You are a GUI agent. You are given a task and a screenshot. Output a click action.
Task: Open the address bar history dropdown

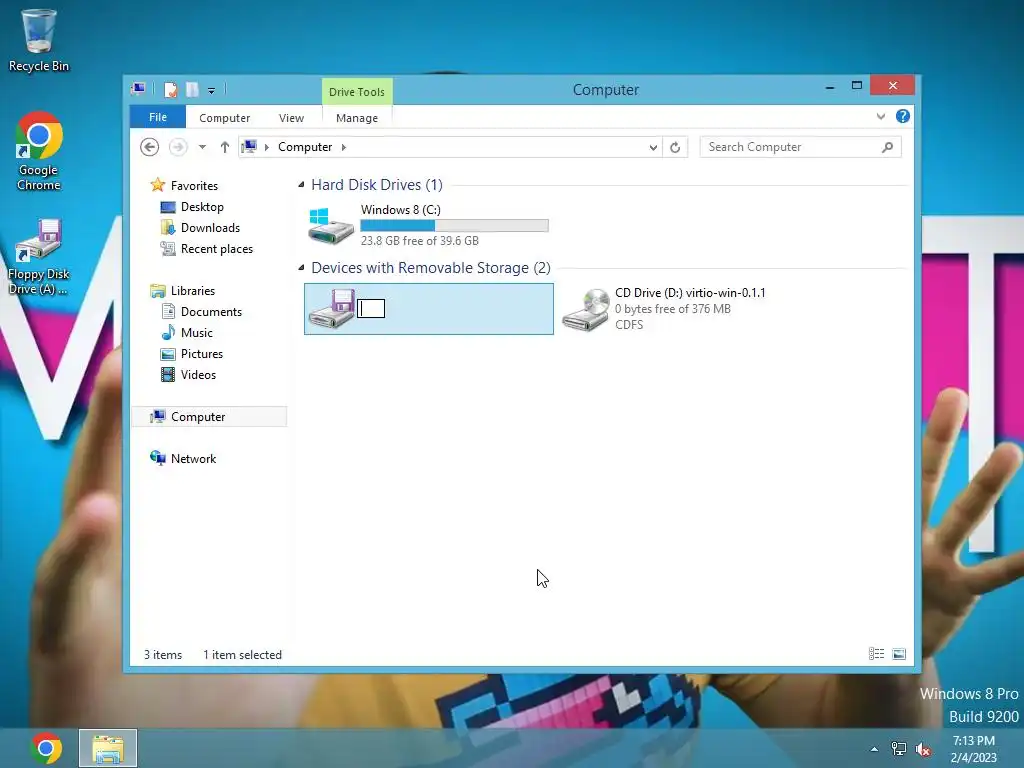[653, 148]
